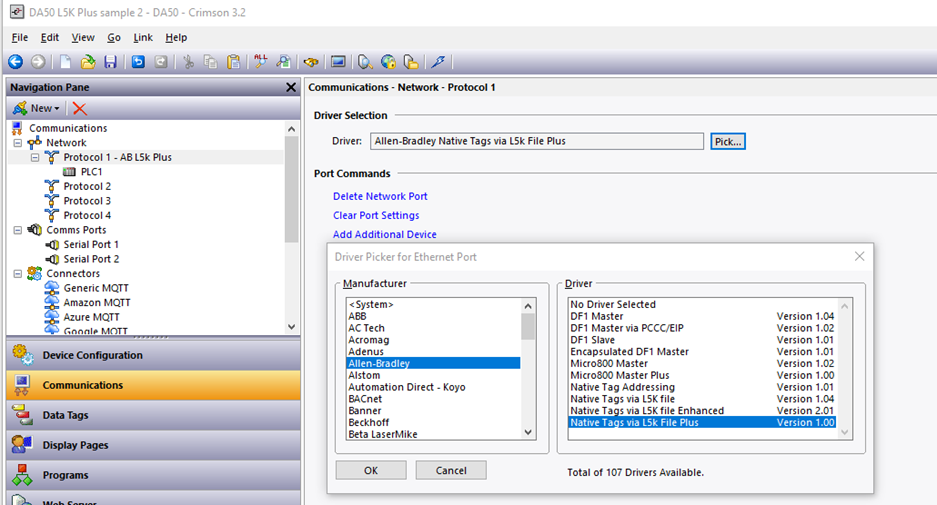Open the Link menu

[x=143, y=37]
